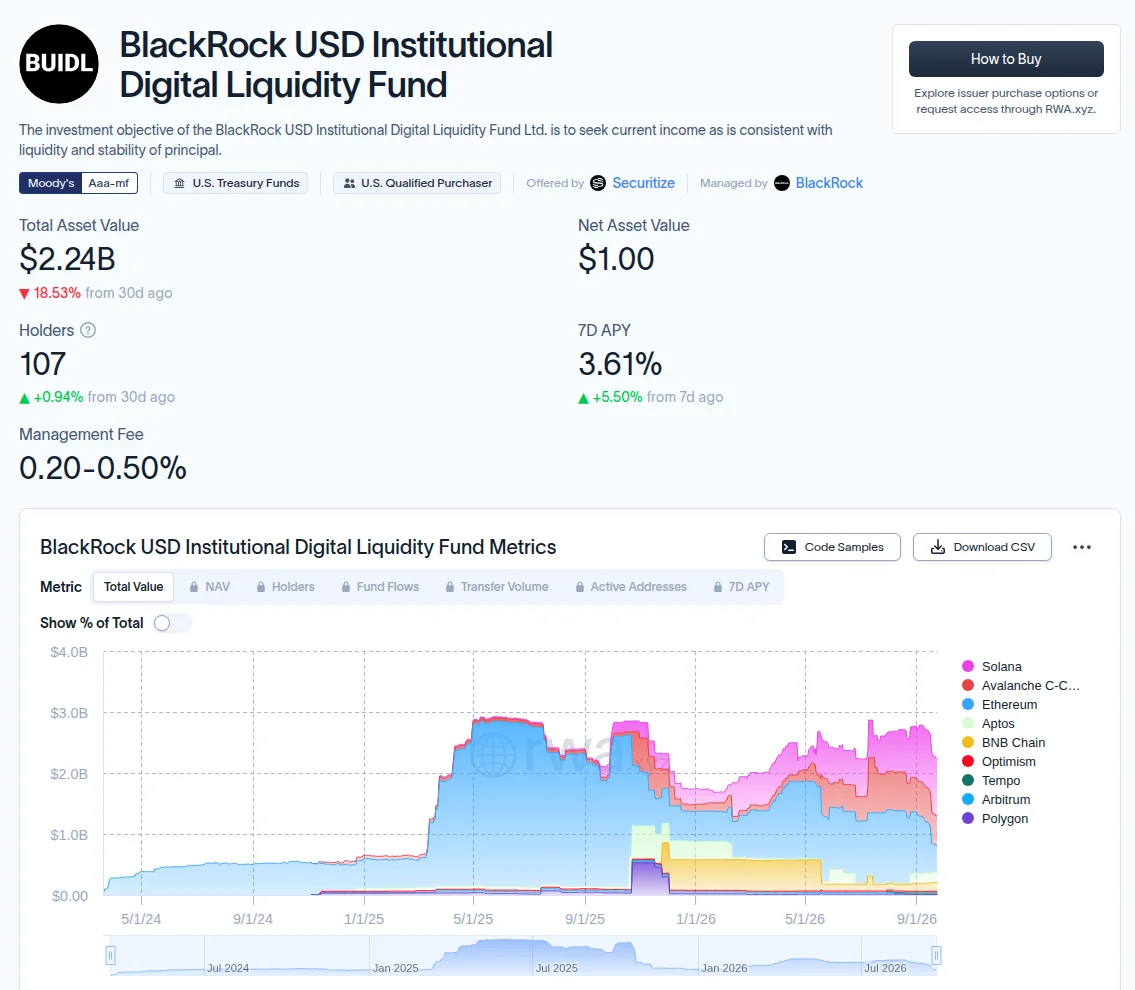Toggle the Avalanche C-C legend color dot
The width and height of the screenshot is (1135, 990).
pos(968,685)
